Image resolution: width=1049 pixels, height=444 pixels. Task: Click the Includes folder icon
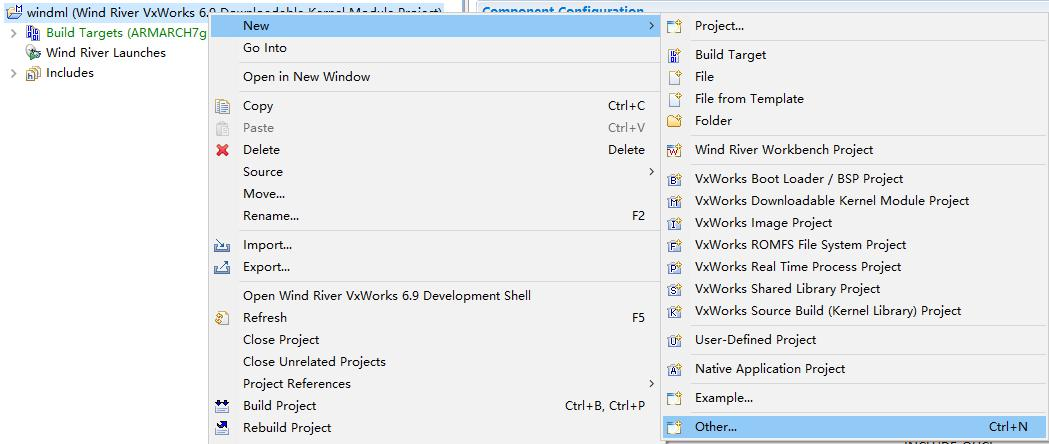tap(33, 74)
